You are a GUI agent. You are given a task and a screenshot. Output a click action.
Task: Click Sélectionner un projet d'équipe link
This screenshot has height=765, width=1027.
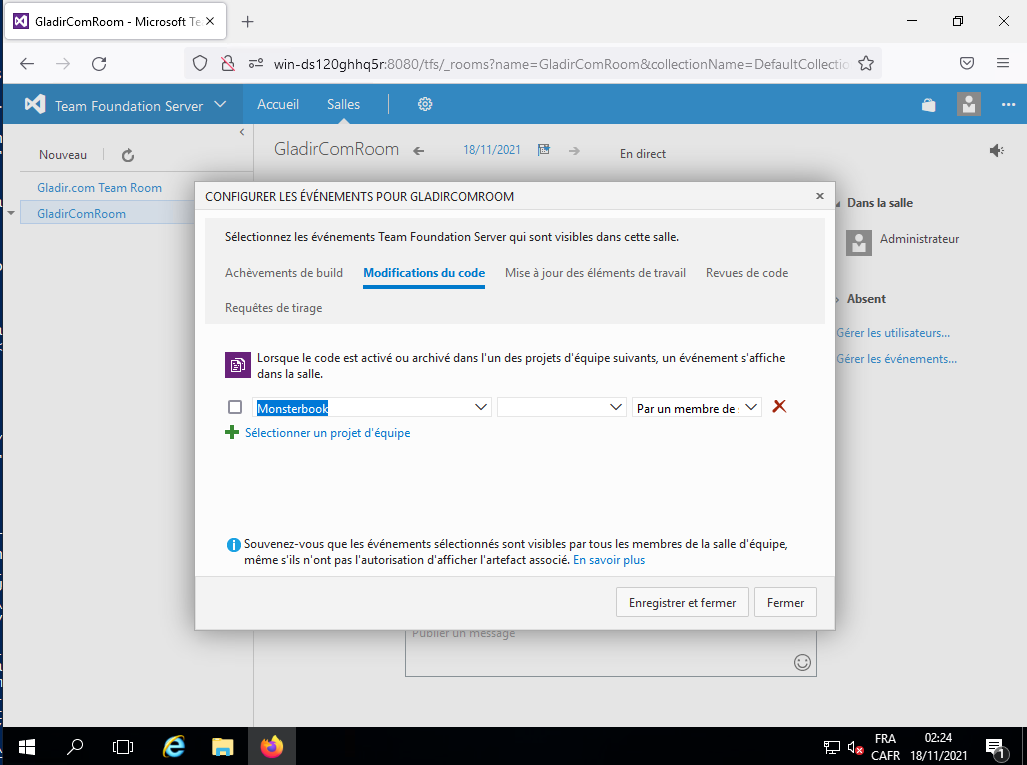click(327, 433)
